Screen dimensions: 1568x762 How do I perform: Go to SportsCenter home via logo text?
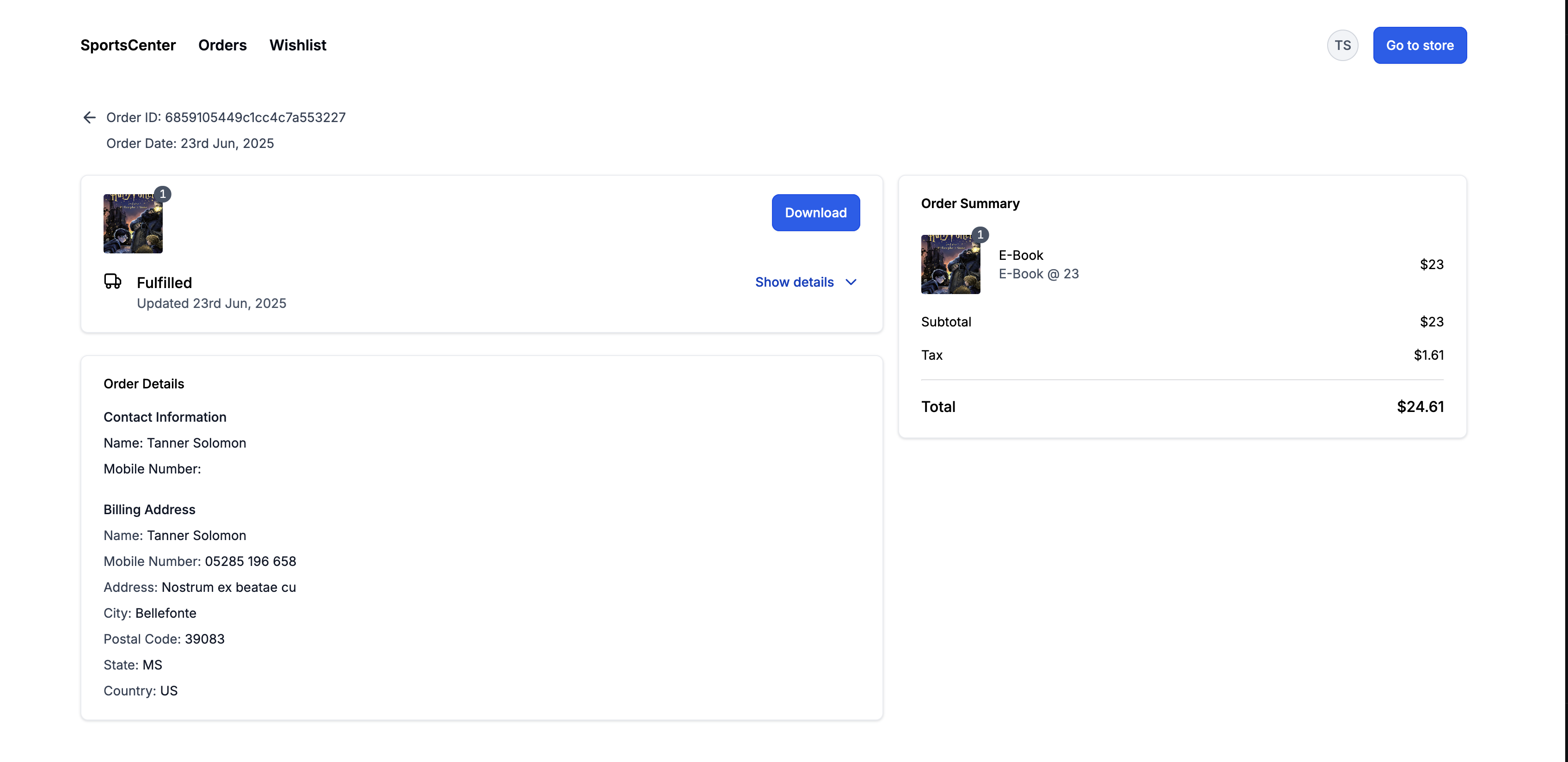tap(128, 45)
